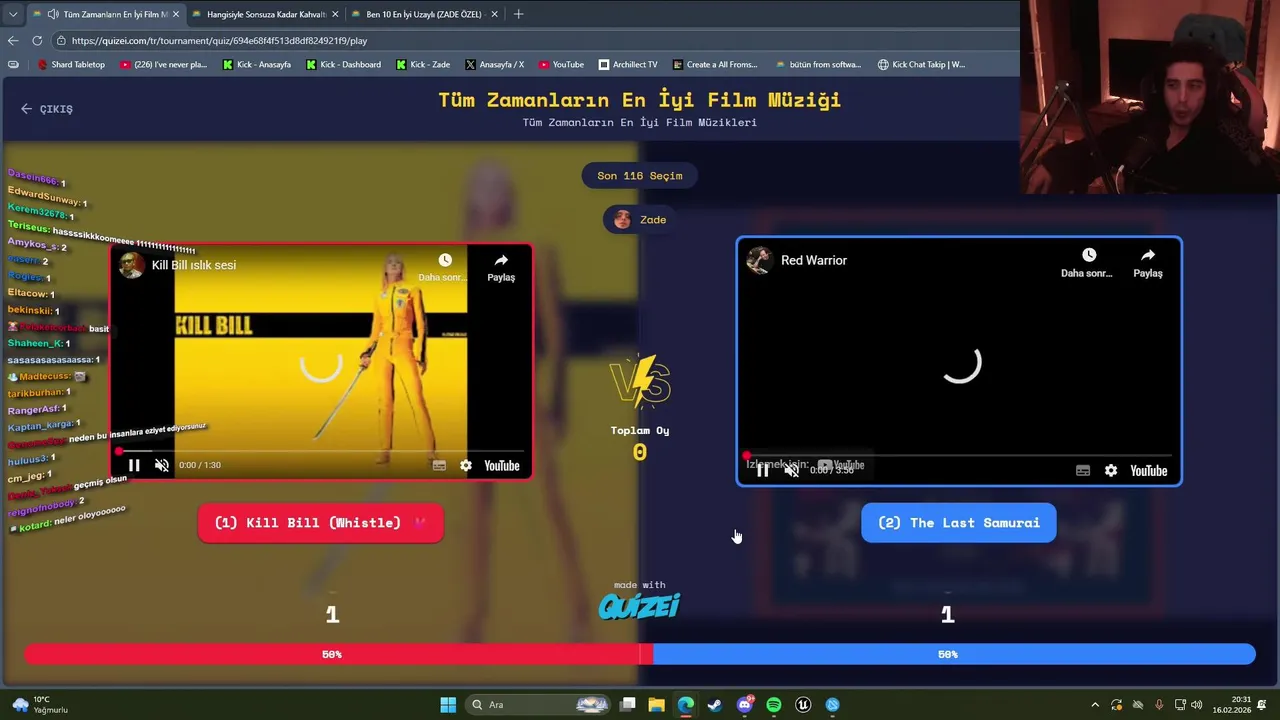Viewport: 1280px width, 720px height.
Task: Share the Kill Bill video
Action: coord(501,267)
